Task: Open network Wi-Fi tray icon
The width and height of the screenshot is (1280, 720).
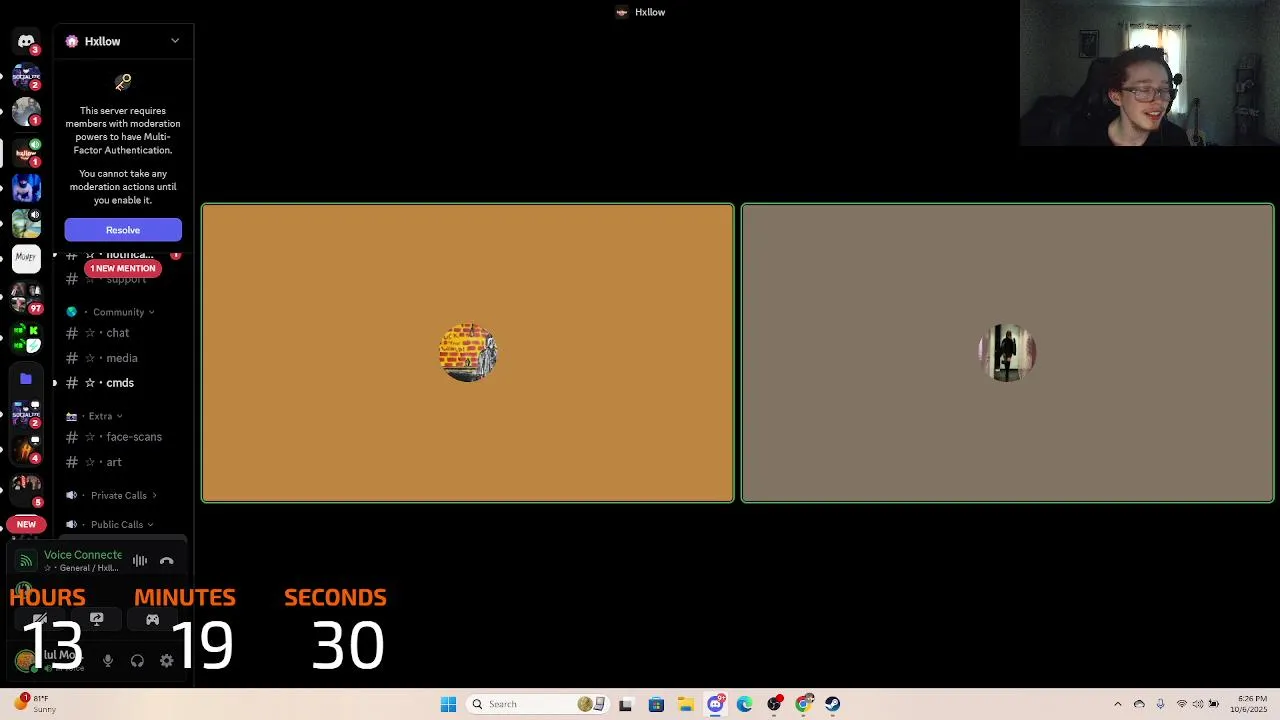Action: [1182, 704]
